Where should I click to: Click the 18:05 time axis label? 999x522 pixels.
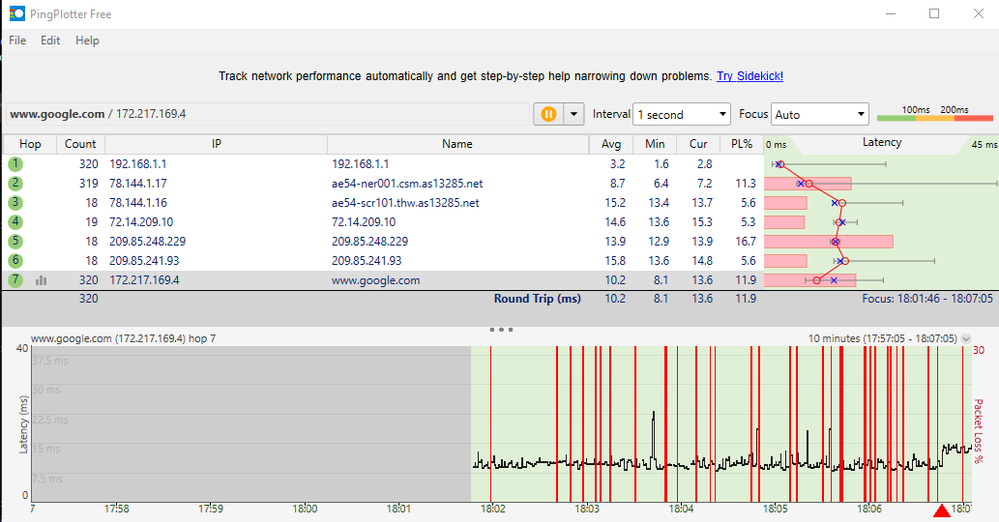(x=775, y=509)
